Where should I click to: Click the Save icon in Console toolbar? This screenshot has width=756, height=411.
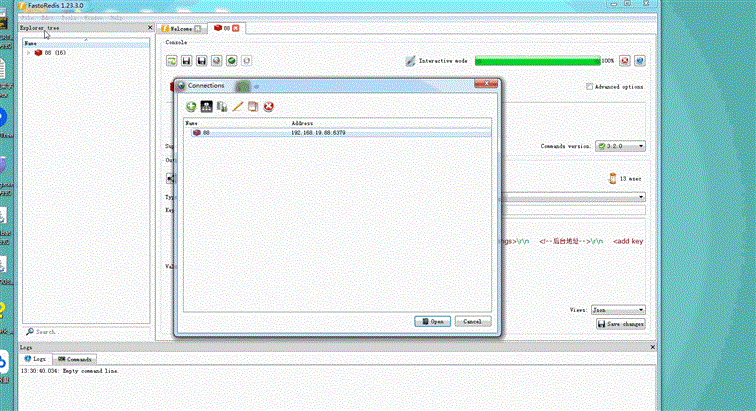click(x=187, y=61)
